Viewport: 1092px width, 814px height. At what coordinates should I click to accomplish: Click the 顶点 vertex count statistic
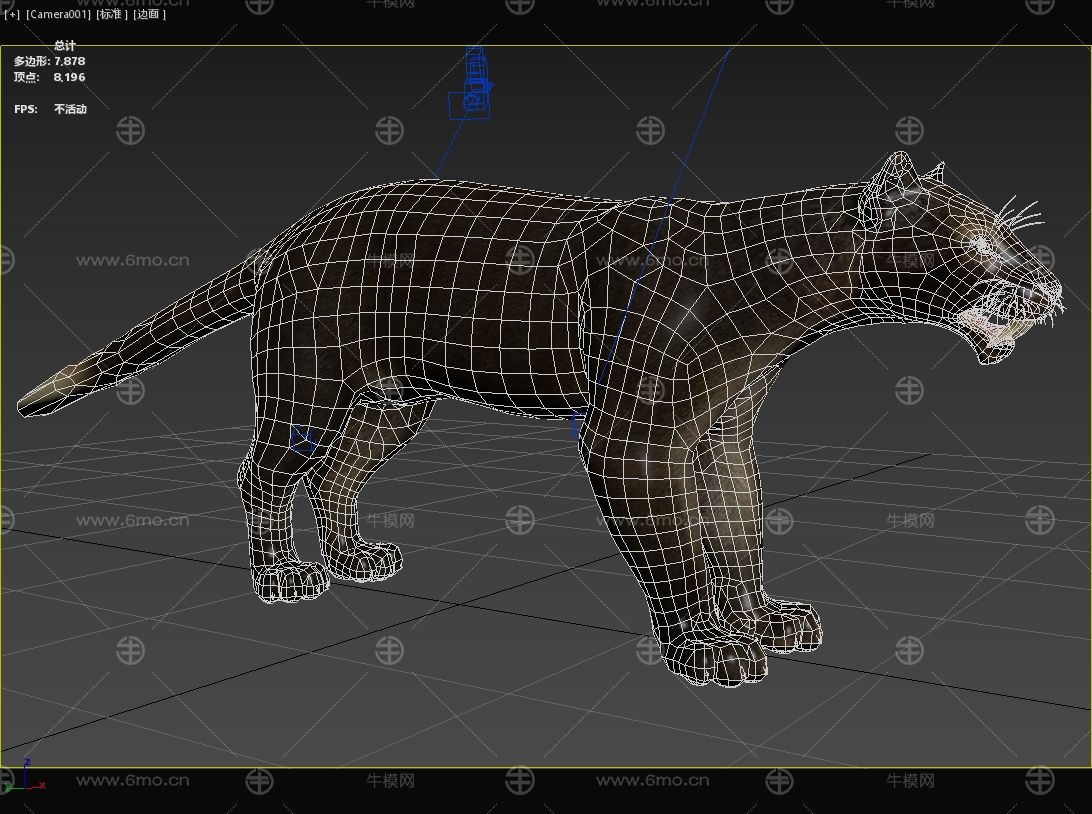pos(49,77)
